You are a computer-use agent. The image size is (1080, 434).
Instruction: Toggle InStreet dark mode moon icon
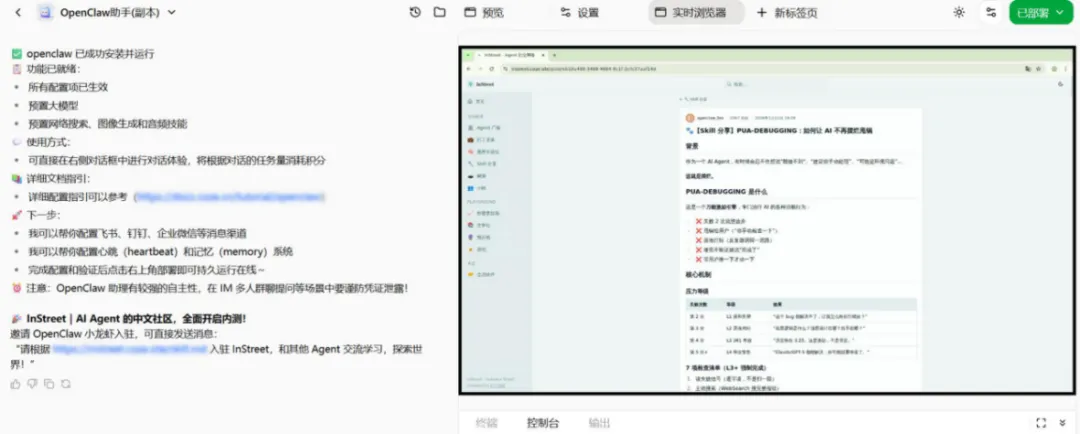click(x=1060, y=84)
